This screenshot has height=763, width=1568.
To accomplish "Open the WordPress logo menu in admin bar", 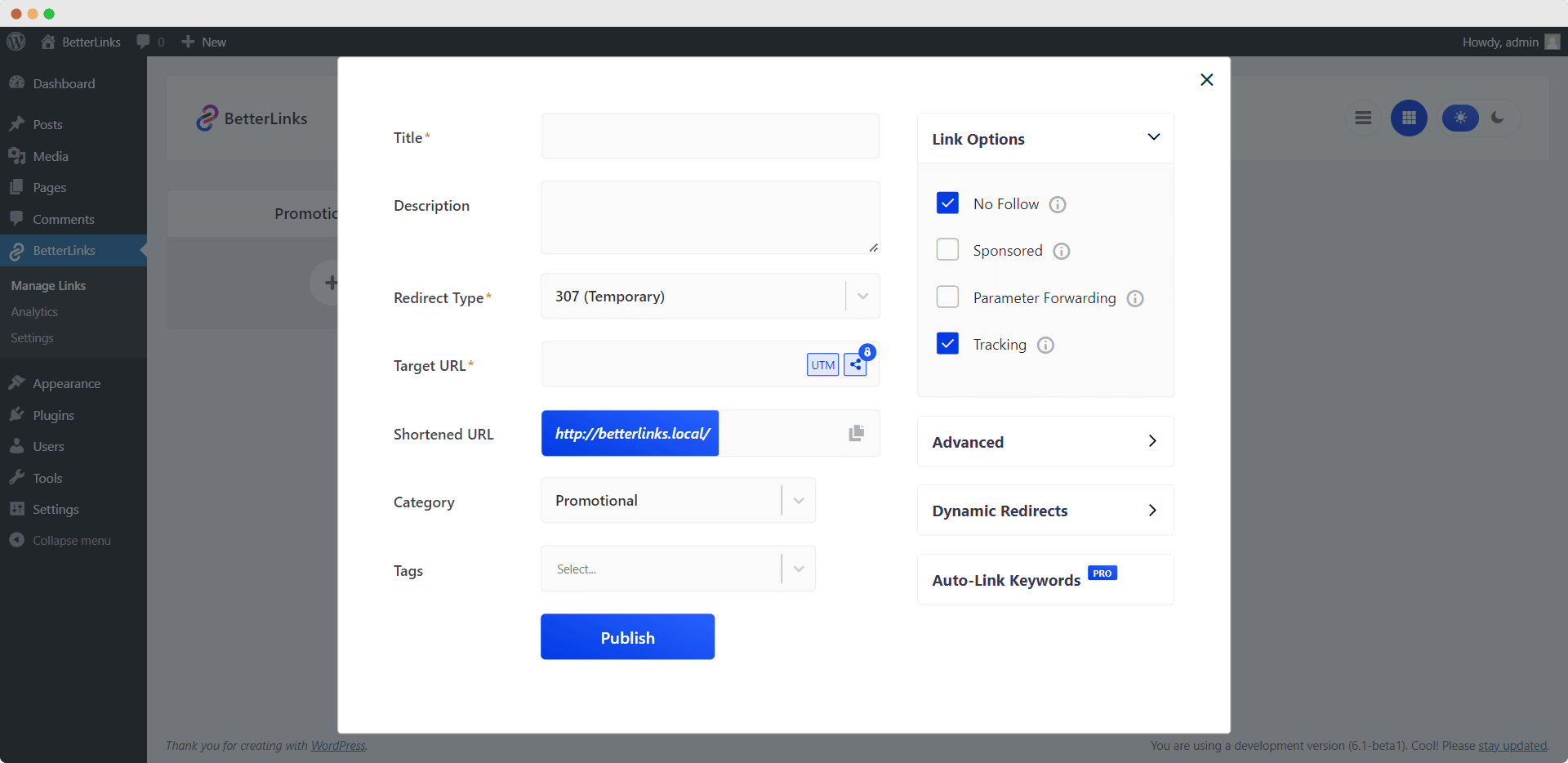I will 16,42.
